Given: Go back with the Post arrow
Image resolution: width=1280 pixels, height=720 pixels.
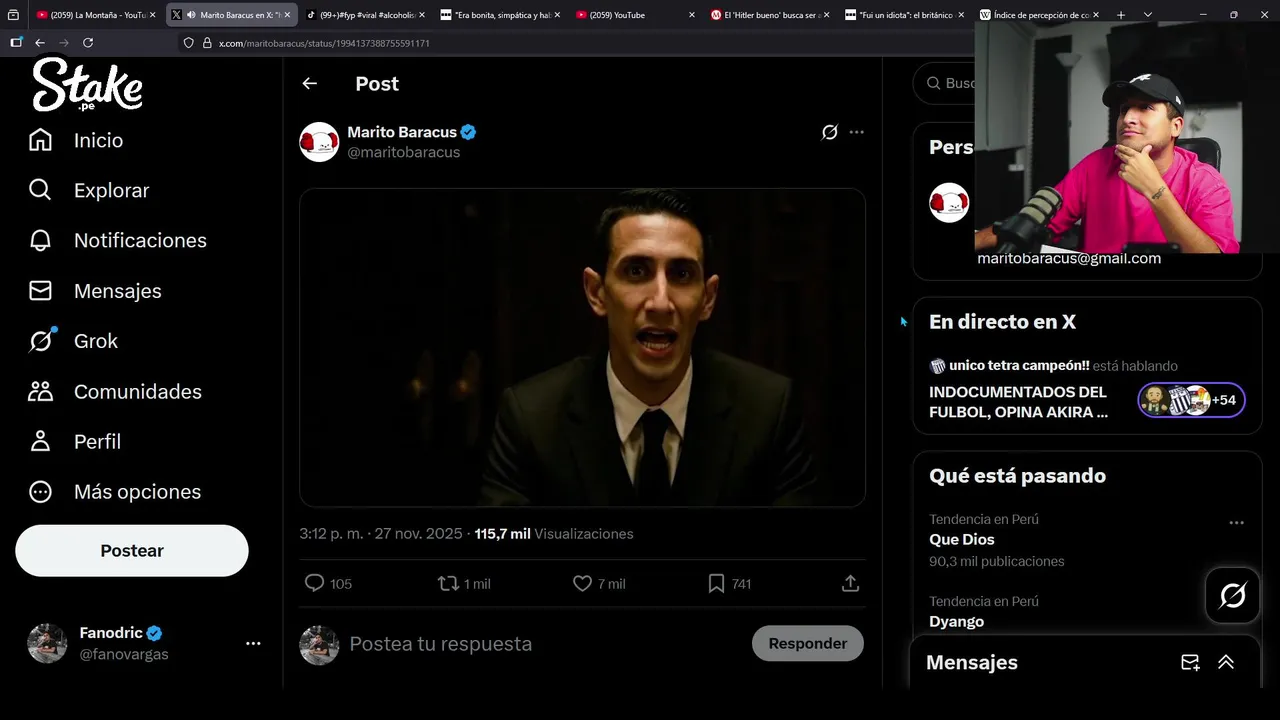Looking at the screenshot, I should pyautogui.click(x=310, y=84).
